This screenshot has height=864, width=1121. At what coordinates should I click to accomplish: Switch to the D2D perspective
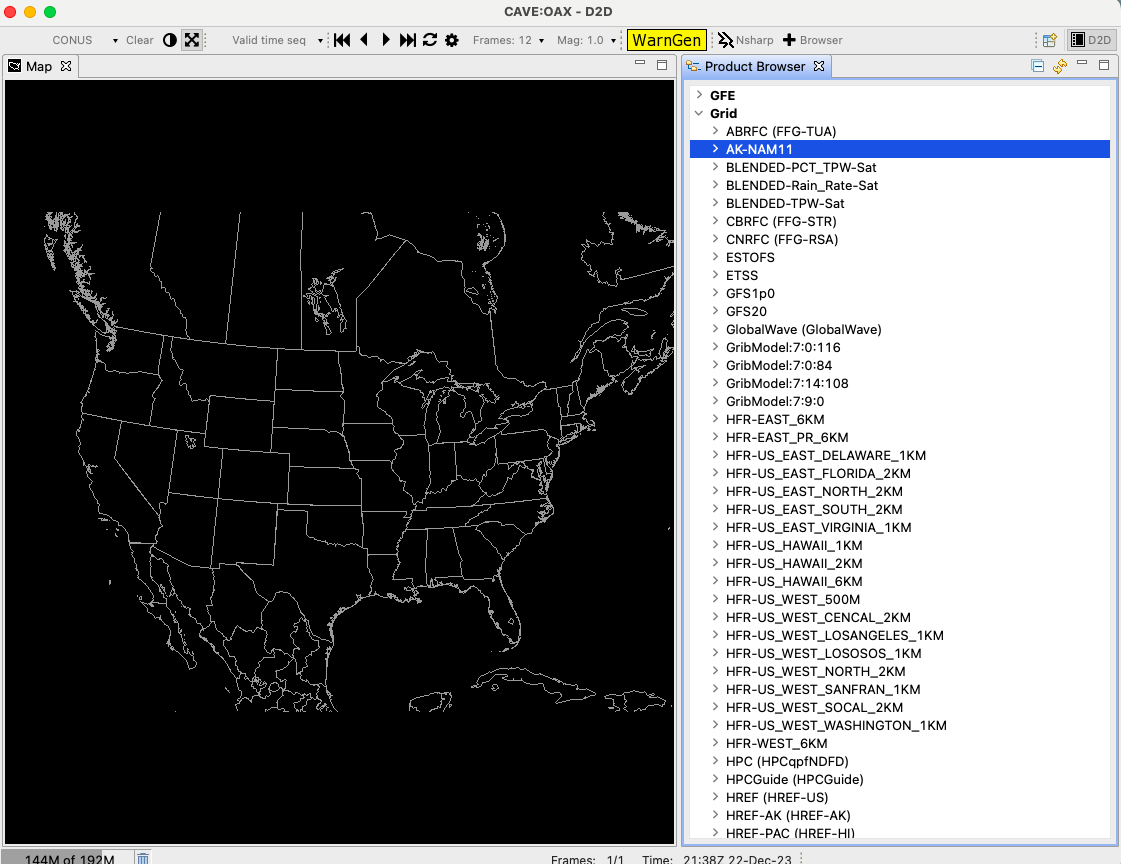(1090, 40)
